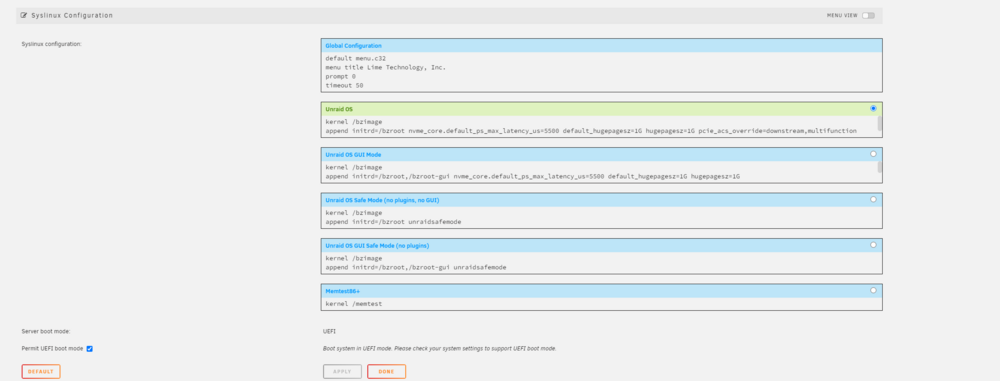Viewport: 1000px width, 381px height.
Task: Click the Global Configuration header
Action: [601, 45]
